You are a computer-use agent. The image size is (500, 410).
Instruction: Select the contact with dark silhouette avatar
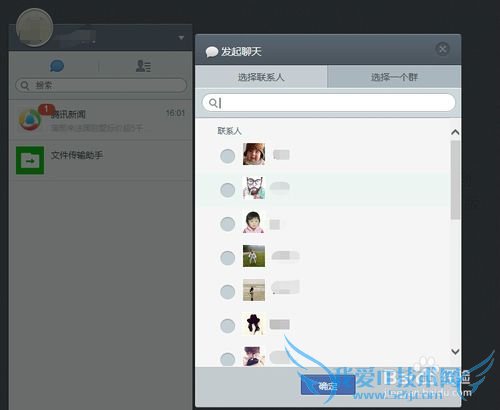[228, 326]
